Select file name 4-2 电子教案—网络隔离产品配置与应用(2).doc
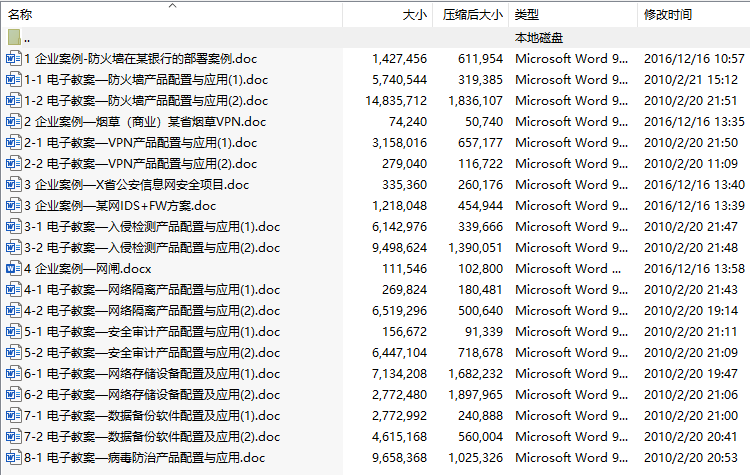 (152, 311)
